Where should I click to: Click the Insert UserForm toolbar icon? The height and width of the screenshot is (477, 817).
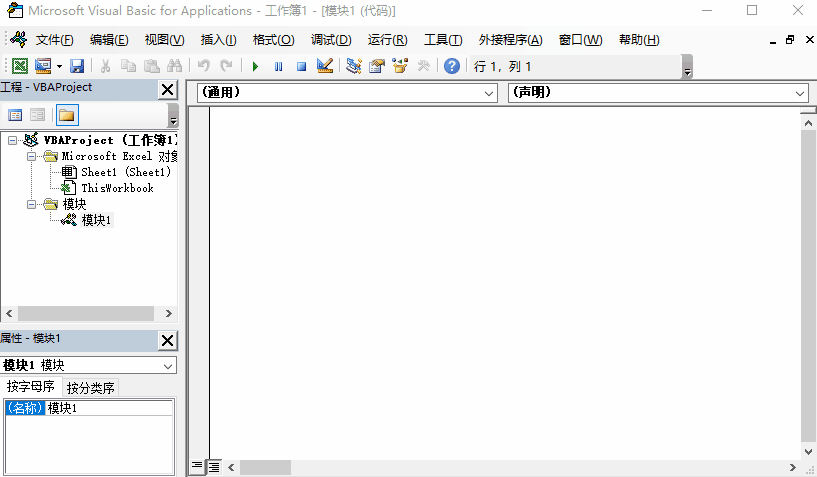[43, 66]
